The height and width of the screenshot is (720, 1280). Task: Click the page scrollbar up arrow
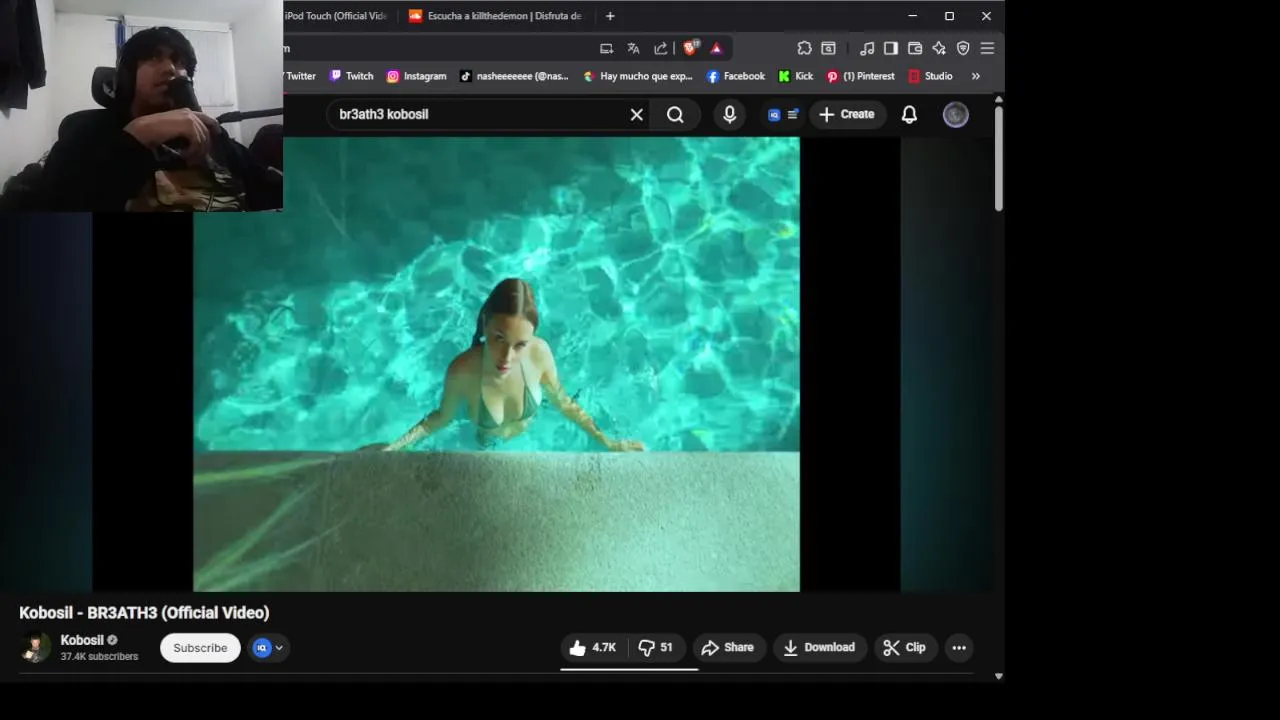998,99
